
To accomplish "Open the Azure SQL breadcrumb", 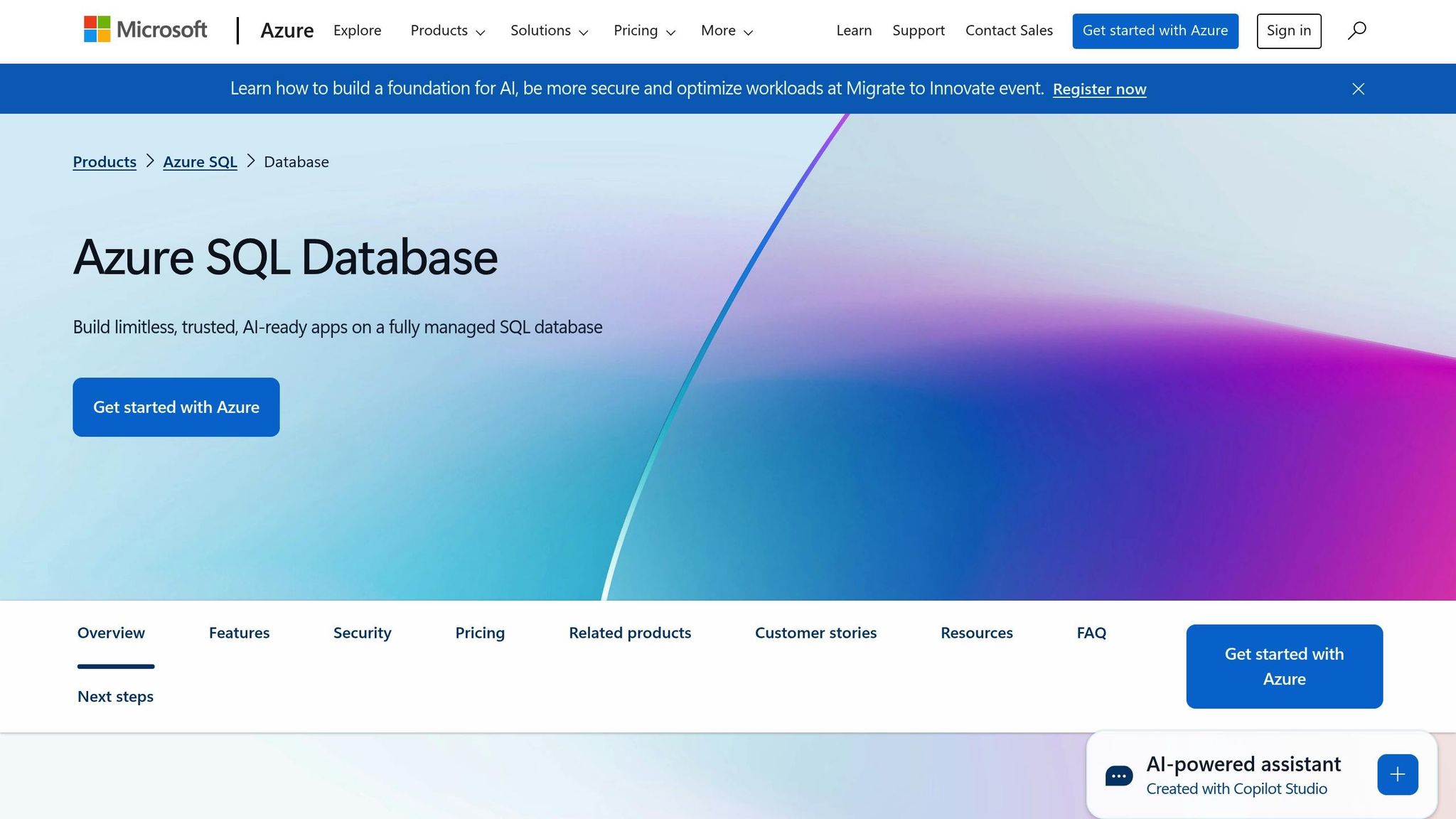I will [200, 161].
